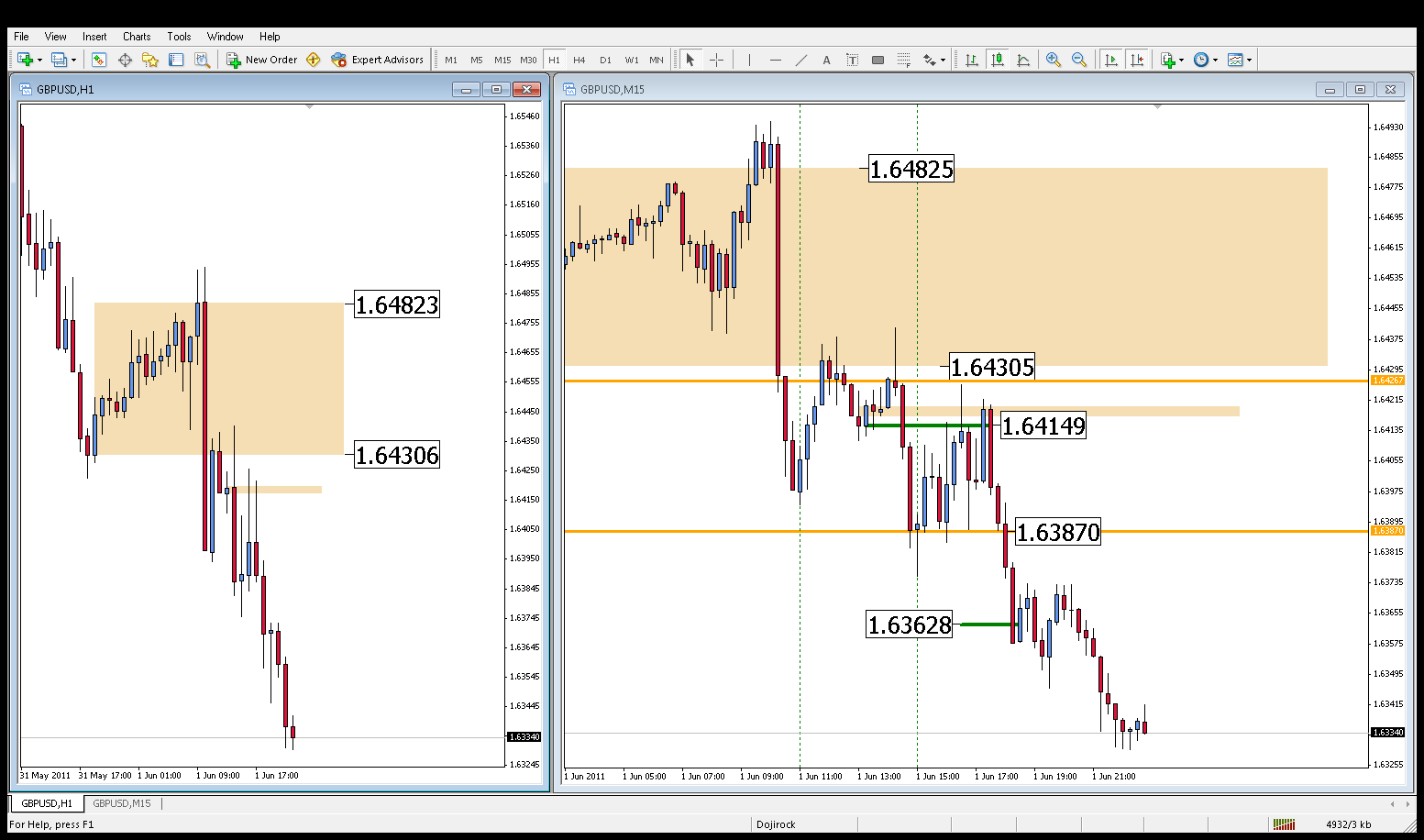Select M5 timeframe

click(x=477, y=60)
